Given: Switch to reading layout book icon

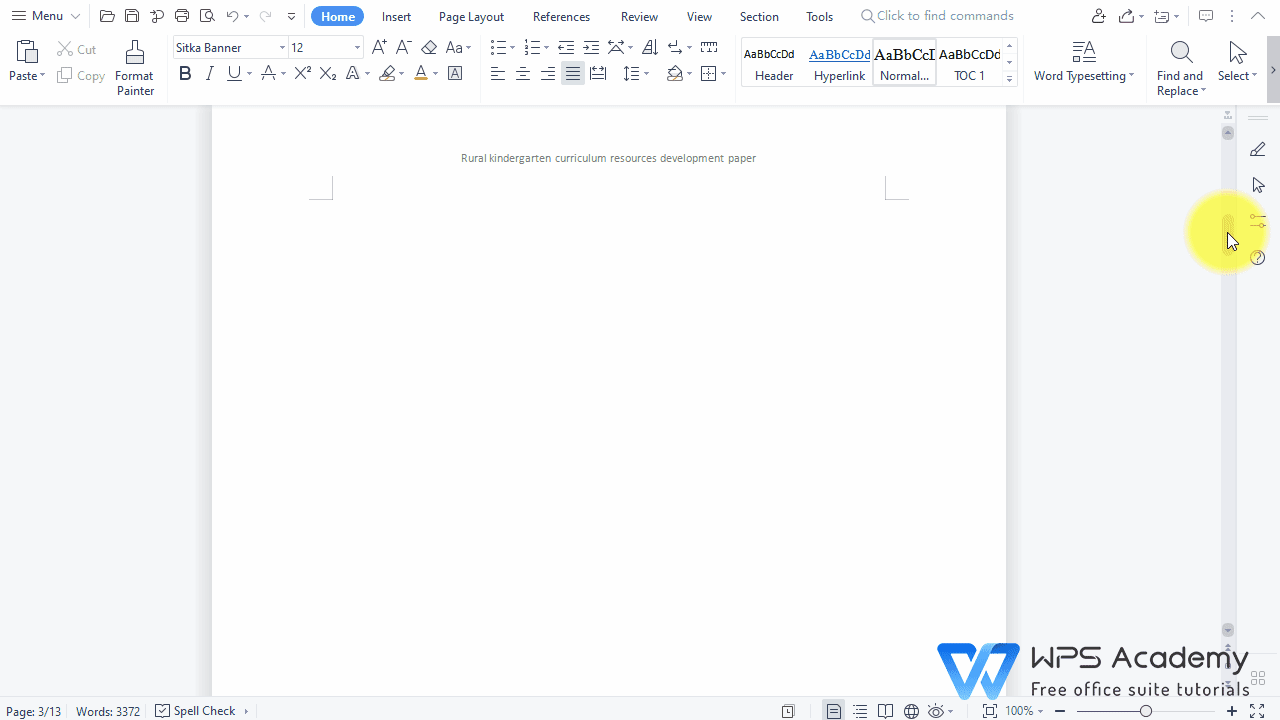Looking at the screenshot, I should (x=885, y=711).
